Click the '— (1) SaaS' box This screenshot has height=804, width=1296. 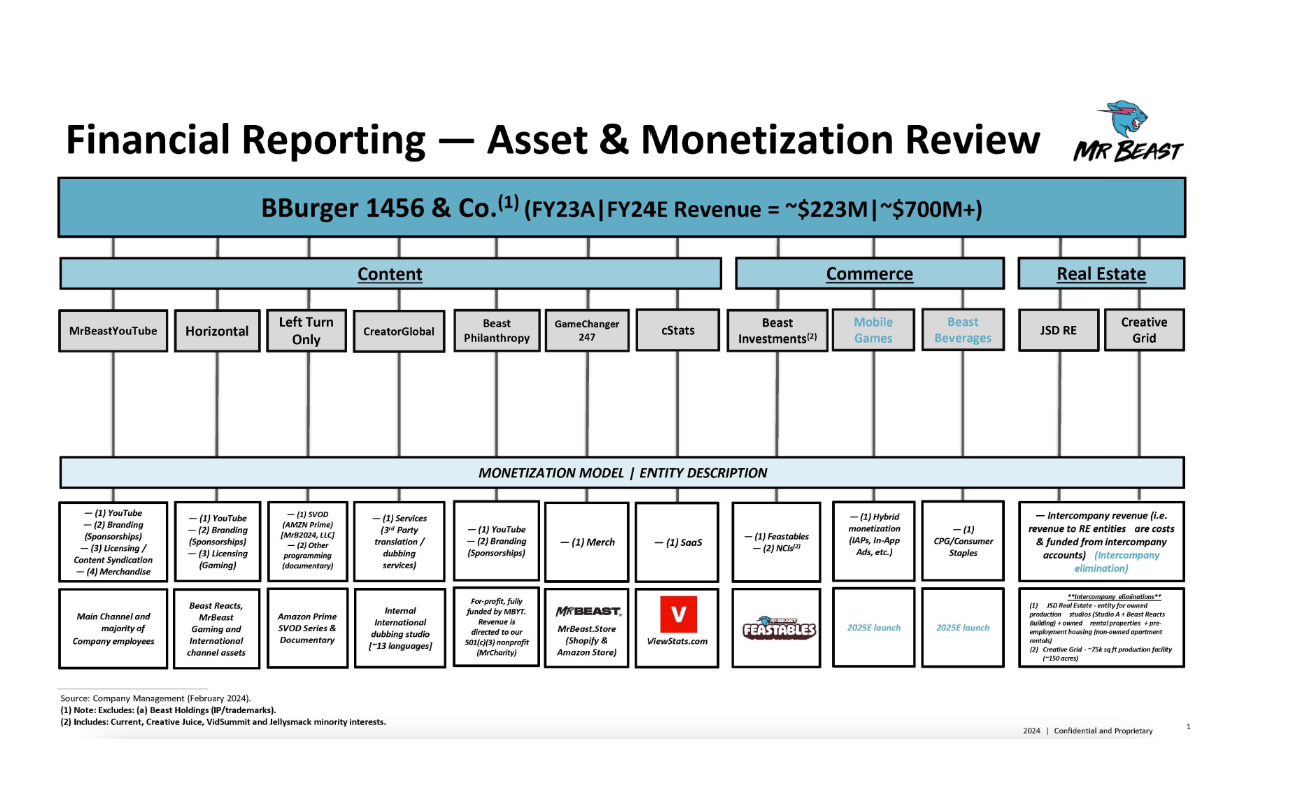tap(678, 541)
